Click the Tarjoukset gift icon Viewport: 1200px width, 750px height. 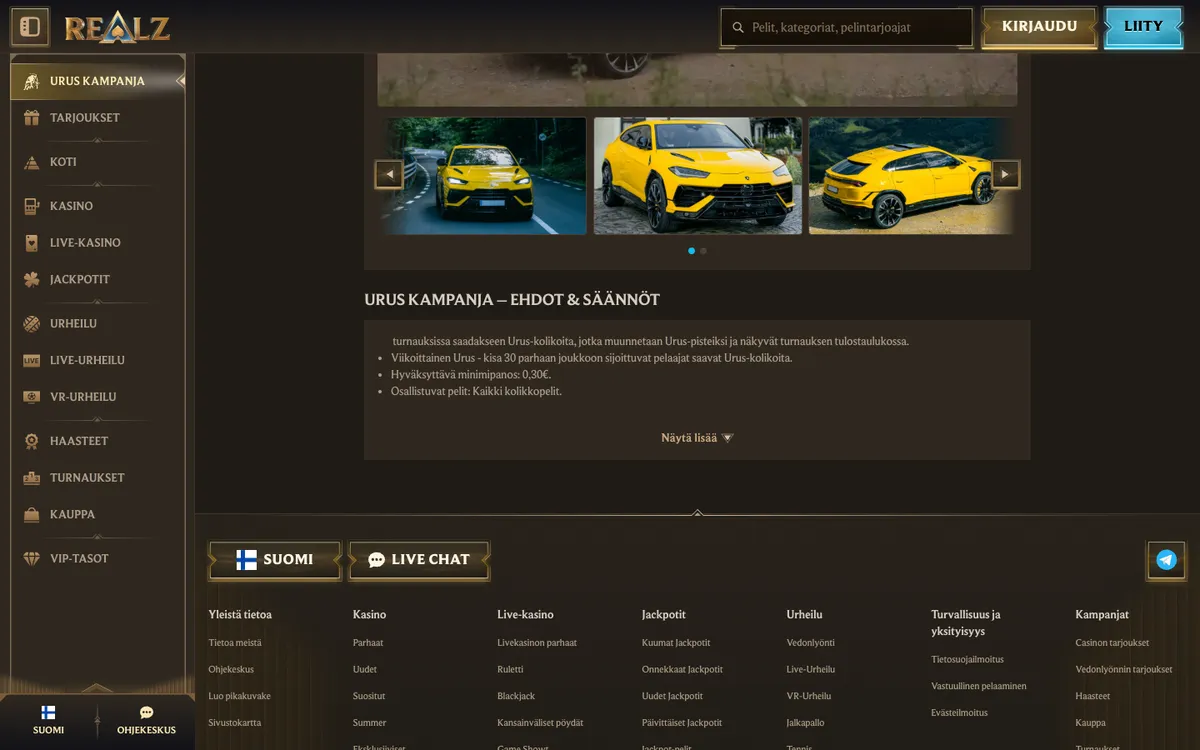[31, 118]
